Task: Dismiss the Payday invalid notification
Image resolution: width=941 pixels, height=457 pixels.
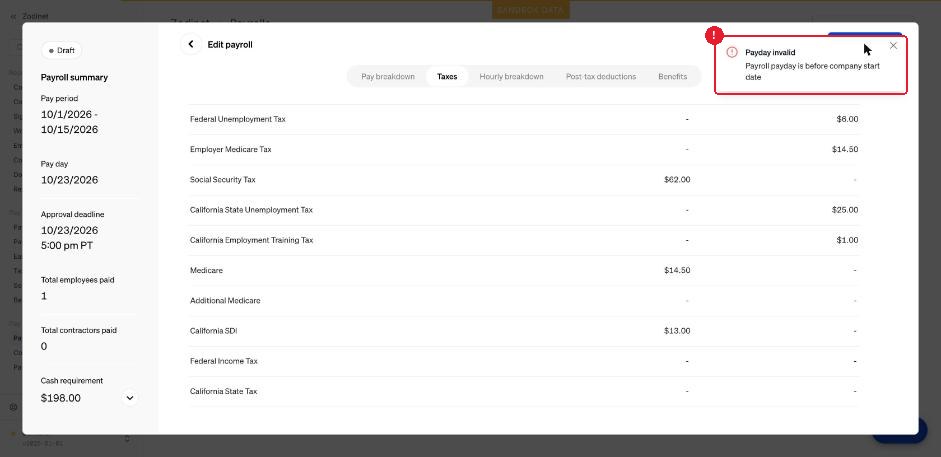Action: [893, 46]
